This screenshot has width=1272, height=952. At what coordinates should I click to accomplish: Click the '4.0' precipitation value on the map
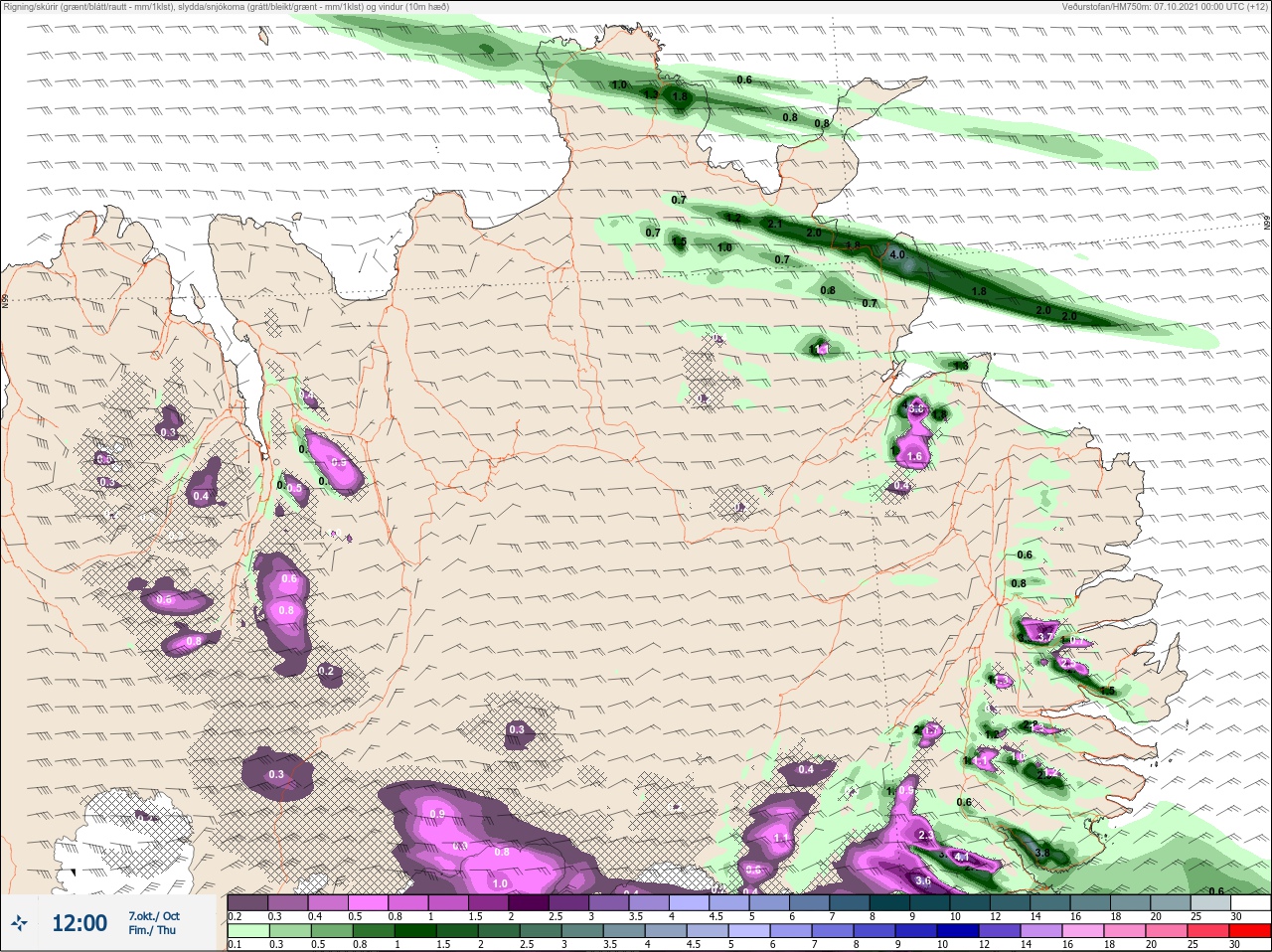coord(897,254)
